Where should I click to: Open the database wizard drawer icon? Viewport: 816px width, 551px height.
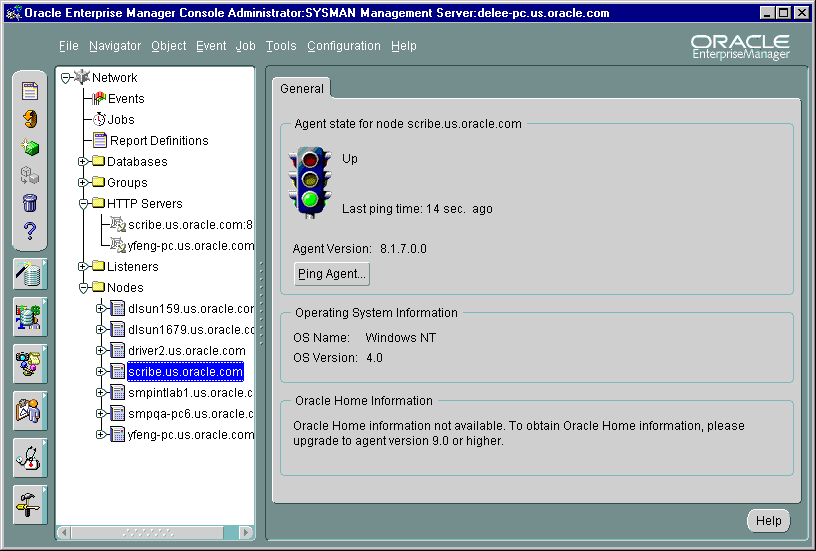pyautogui.click(x=30, y=274)
